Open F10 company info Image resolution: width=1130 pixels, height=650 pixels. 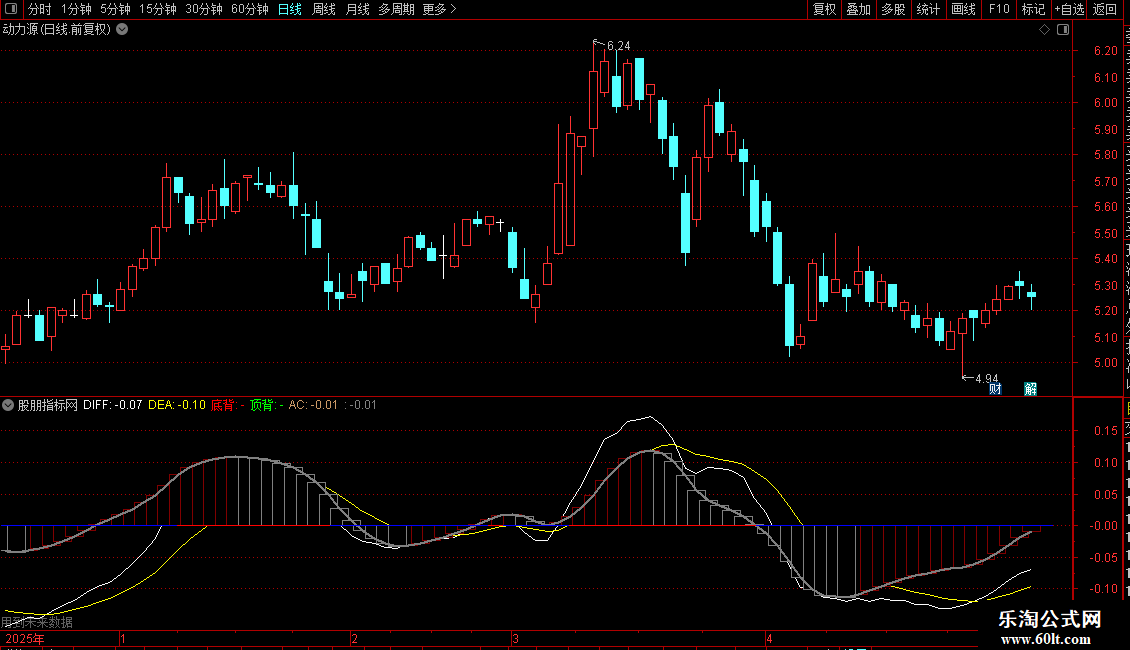point(999,9)
